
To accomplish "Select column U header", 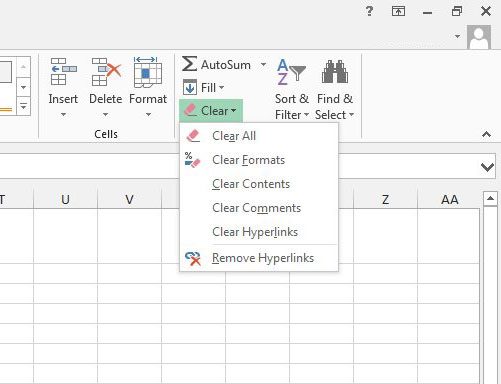I will (65, 199).
